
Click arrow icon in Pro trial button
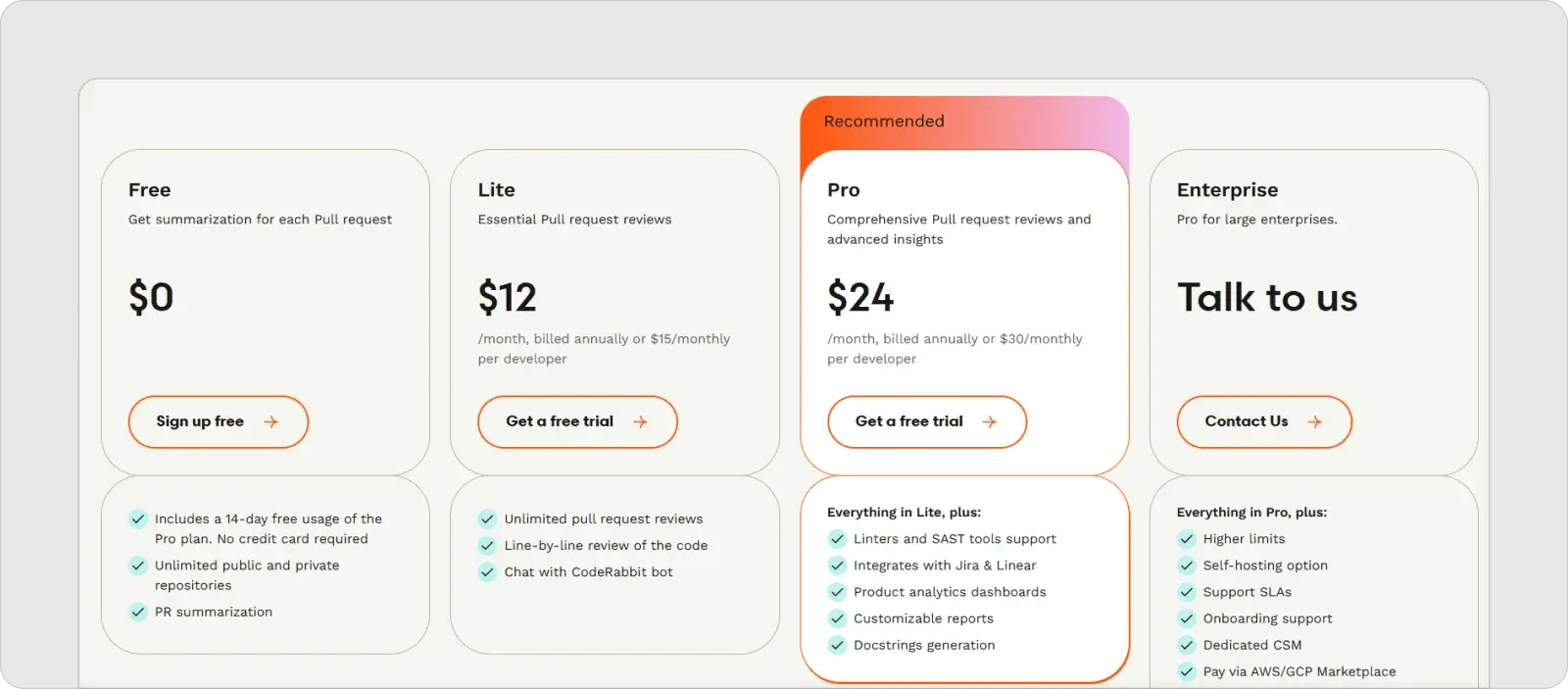point(989,421)
